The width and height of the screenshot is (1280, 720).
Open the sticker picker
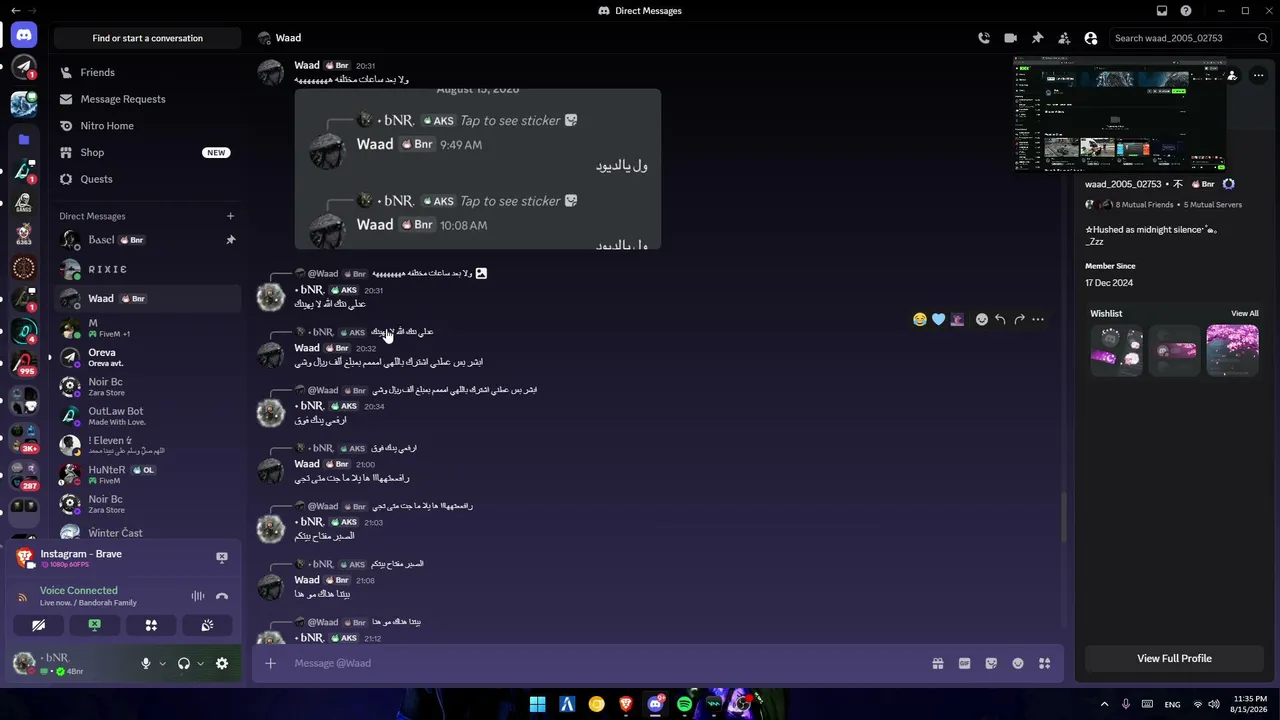pyautogui.click(x=991, y=663)
